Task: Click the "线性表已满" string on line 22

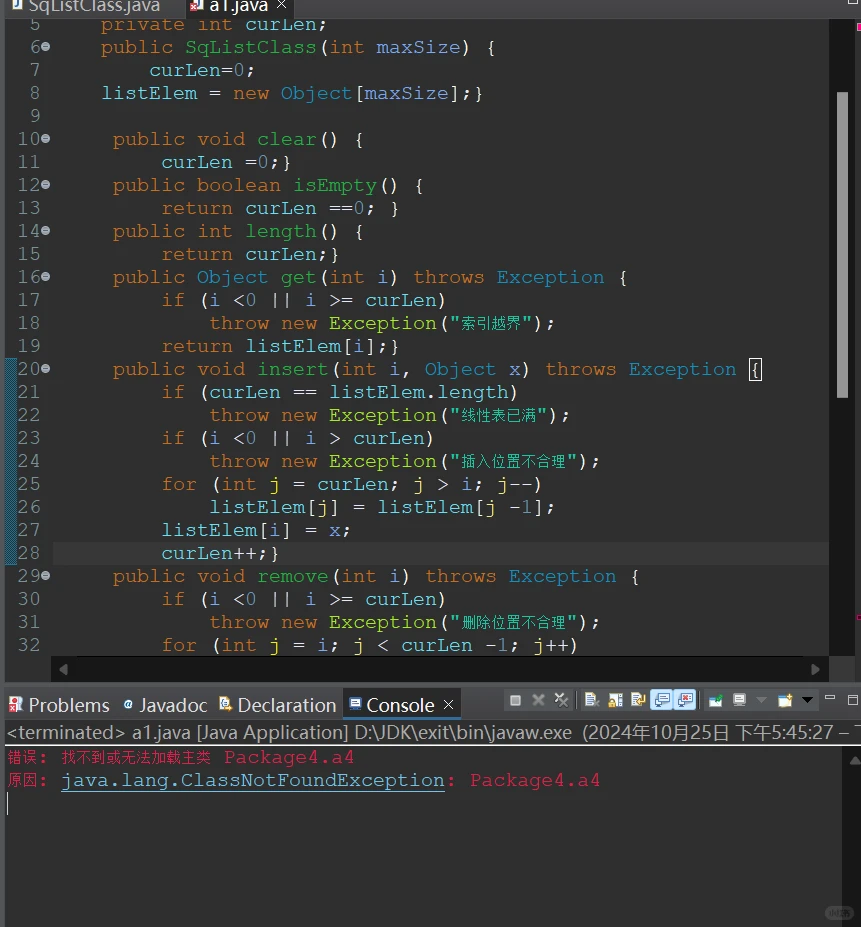Action: pyautogui.click(x=499, y=416)
